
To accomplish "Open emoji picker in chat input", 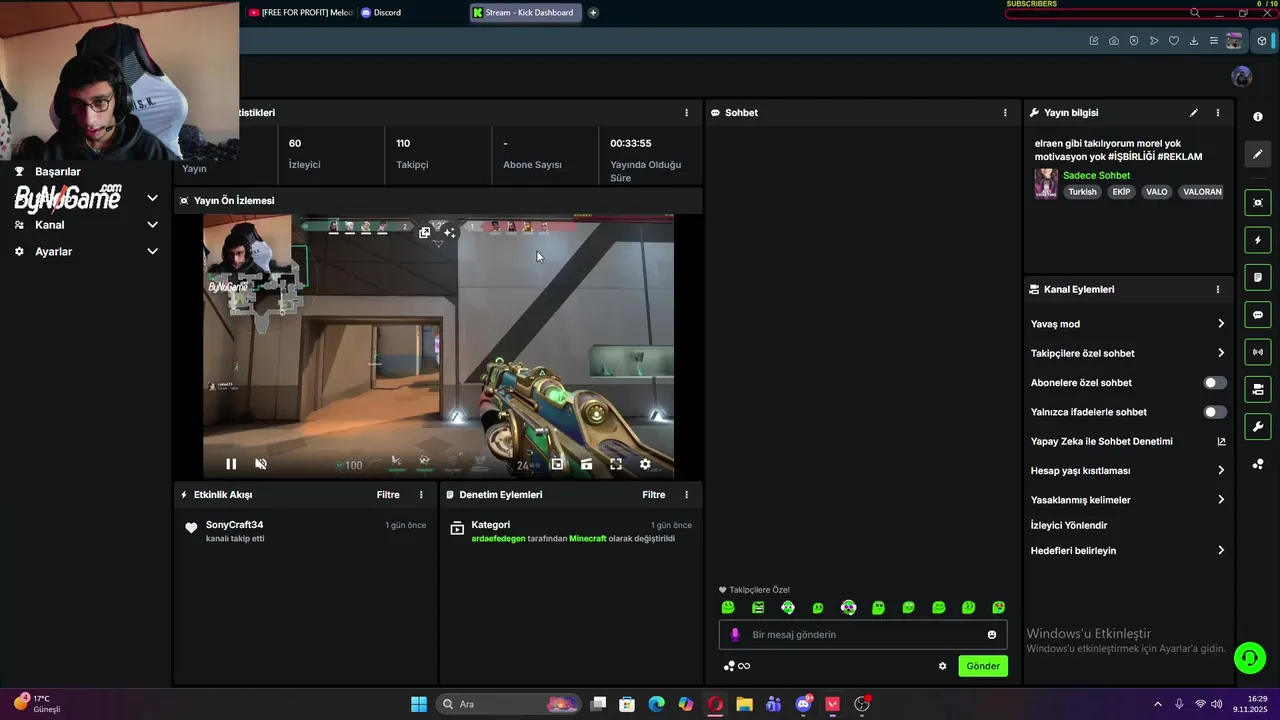I will [992, 635].
